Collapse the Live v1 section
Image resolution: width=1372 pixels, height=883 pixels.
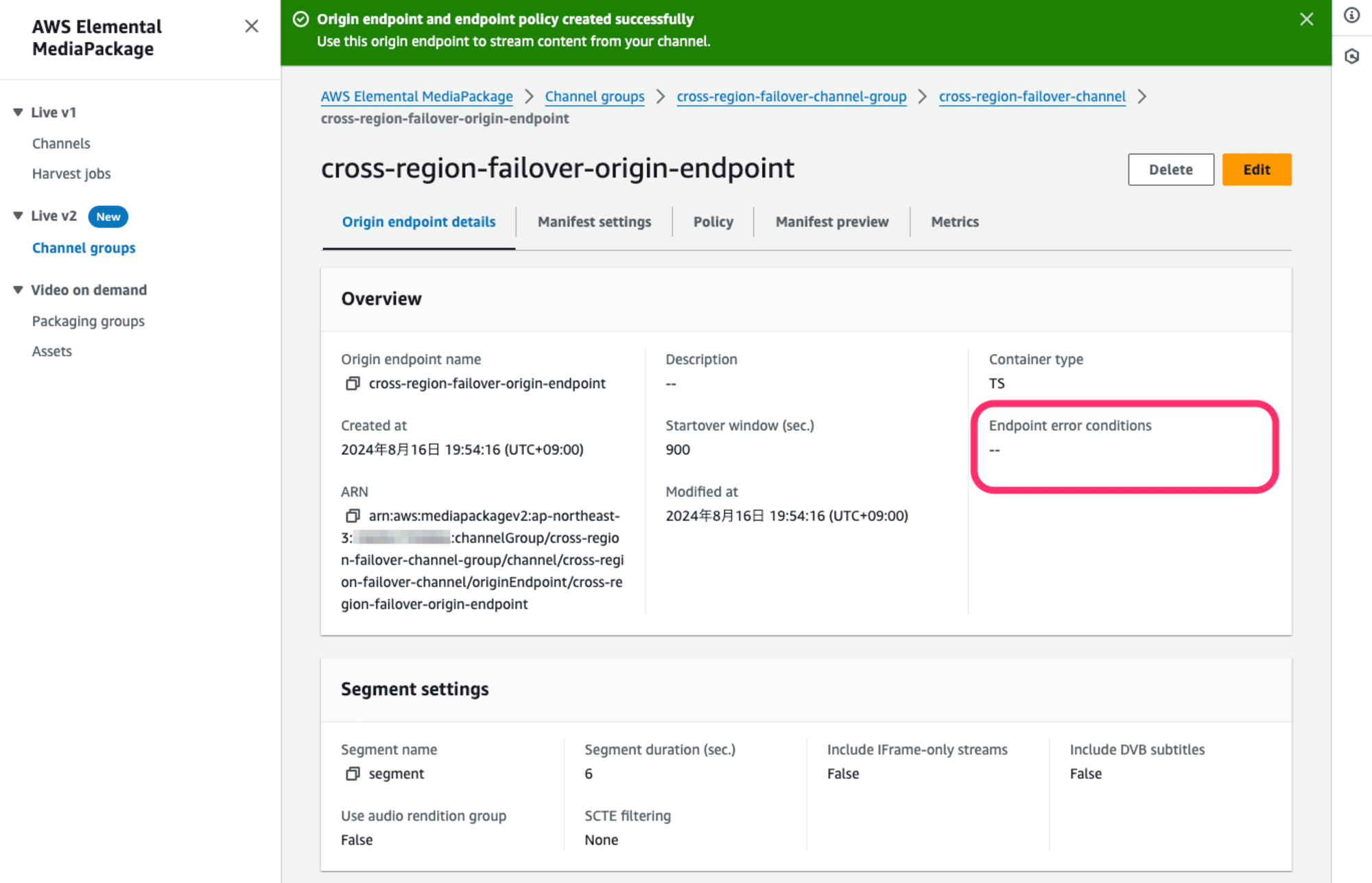click(x=18, y=112)
